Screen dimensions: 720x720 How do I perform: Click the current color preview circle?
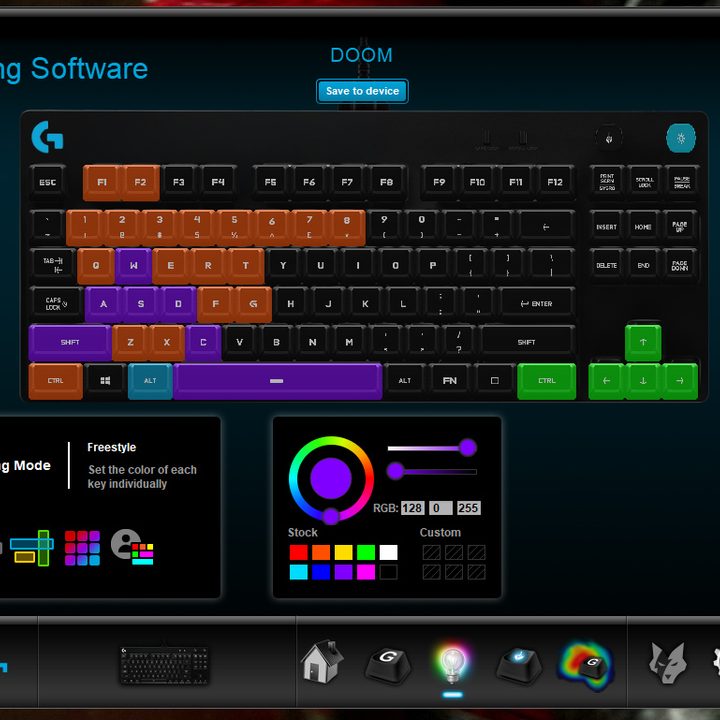coord(331,478)
